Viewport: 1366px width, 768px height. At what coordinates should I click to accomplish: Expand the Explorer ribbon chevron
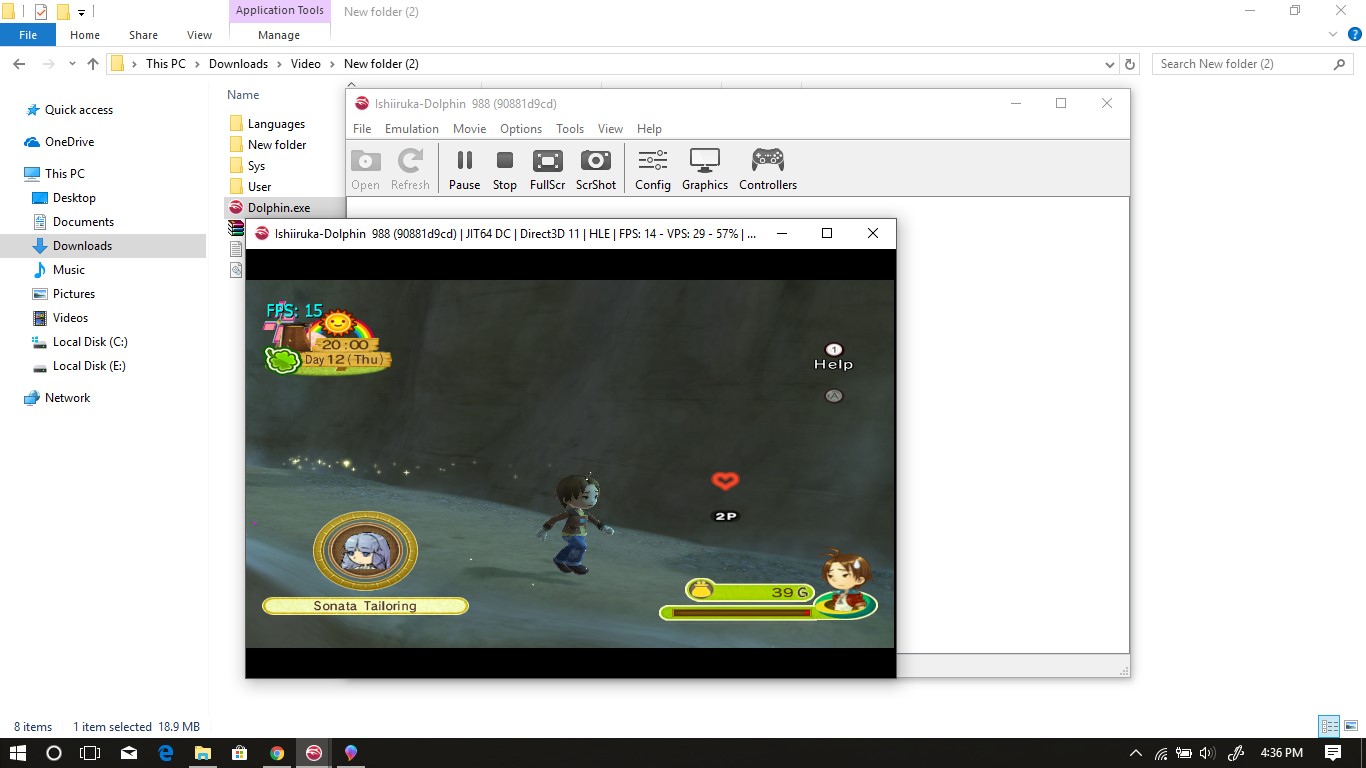[1333, 34]
